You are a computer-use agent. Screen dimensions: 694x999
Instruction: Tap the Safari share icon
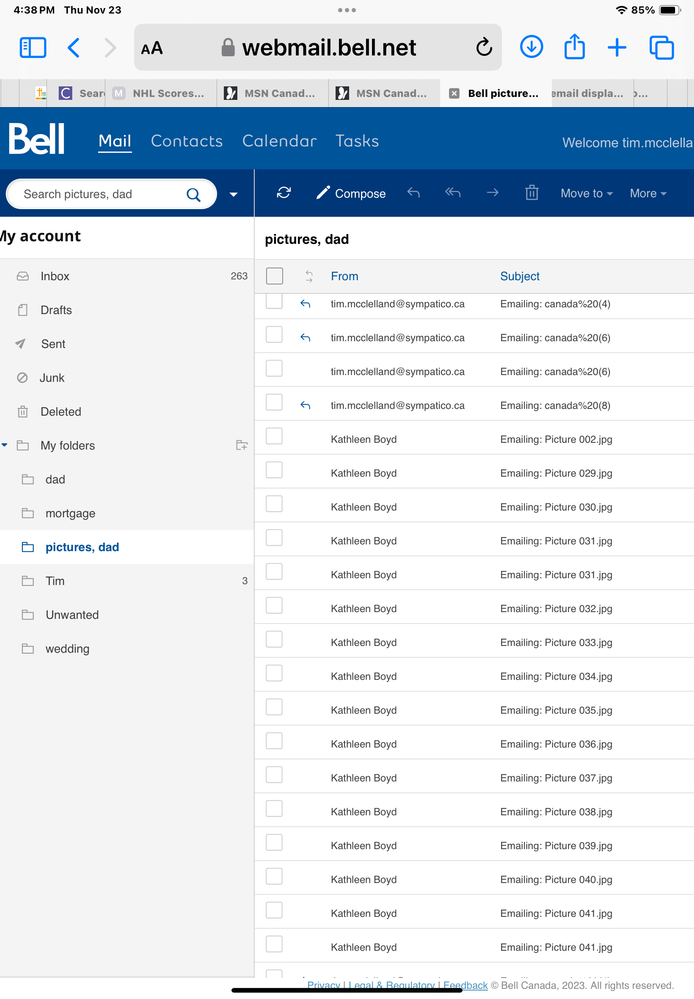pos(574,47)
